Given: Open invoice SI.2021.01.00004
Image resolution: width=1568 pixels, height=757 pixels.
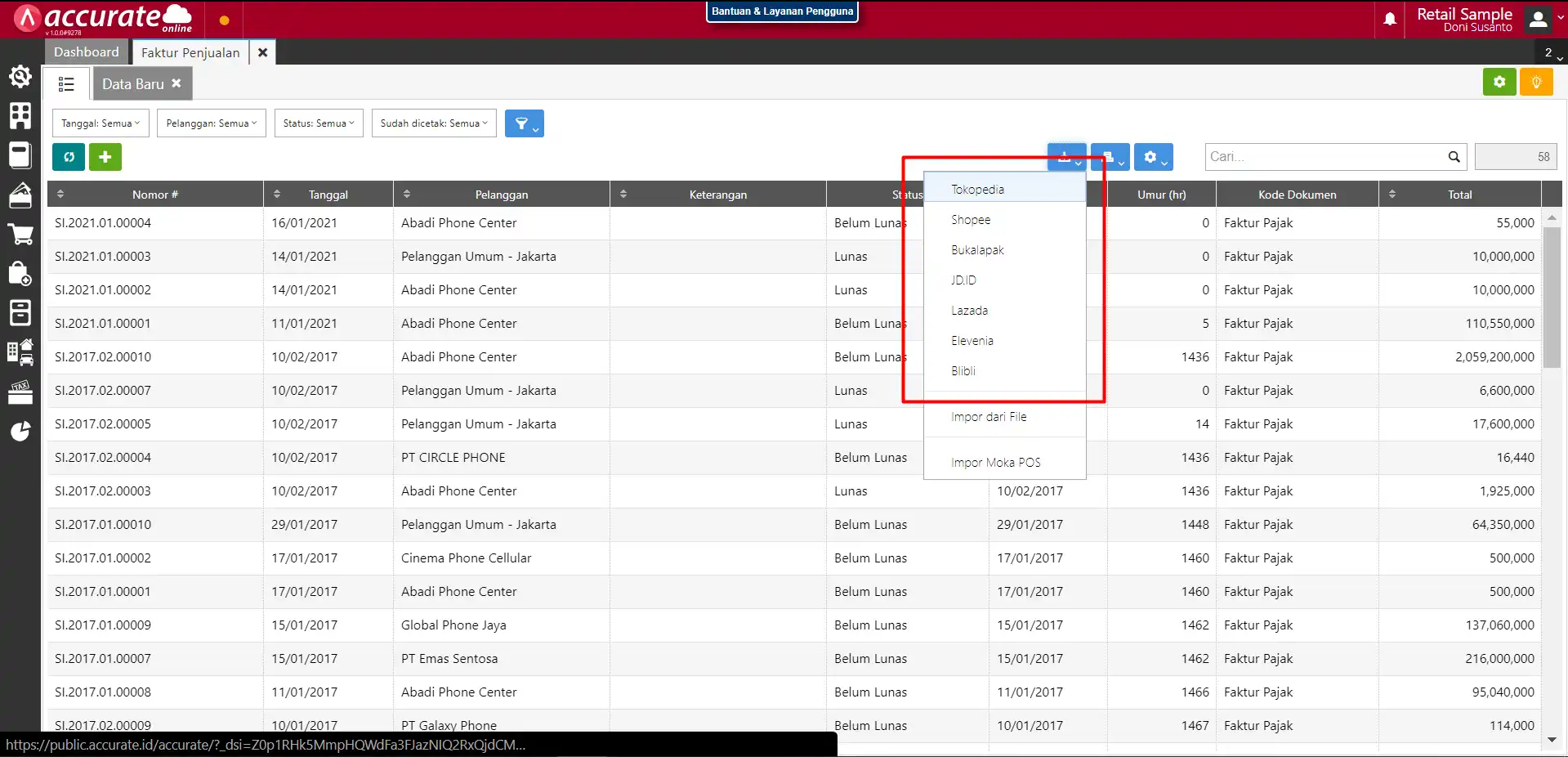Looking at the screenshot, I should point(103,223).
